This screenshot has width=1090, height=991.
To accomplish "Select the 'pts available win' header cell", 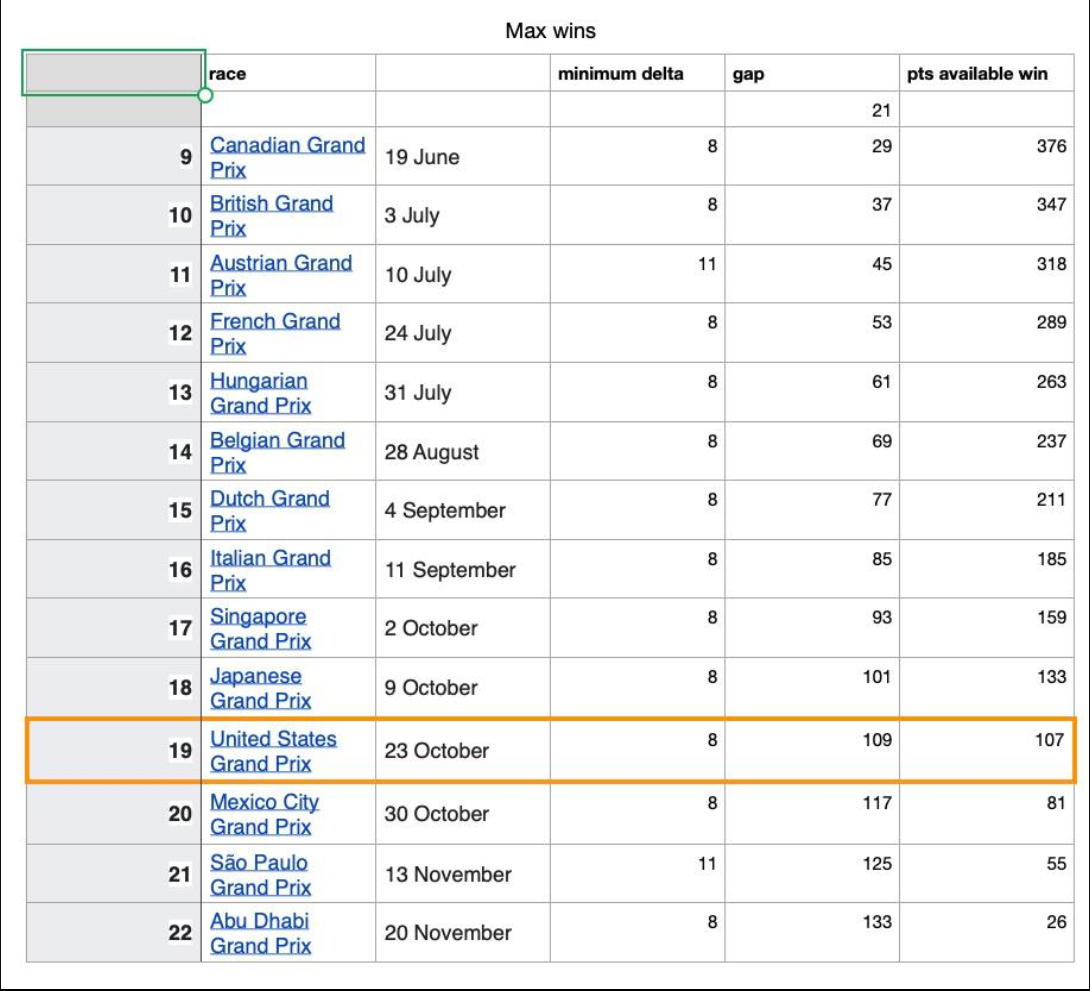I will click(986, 73).
